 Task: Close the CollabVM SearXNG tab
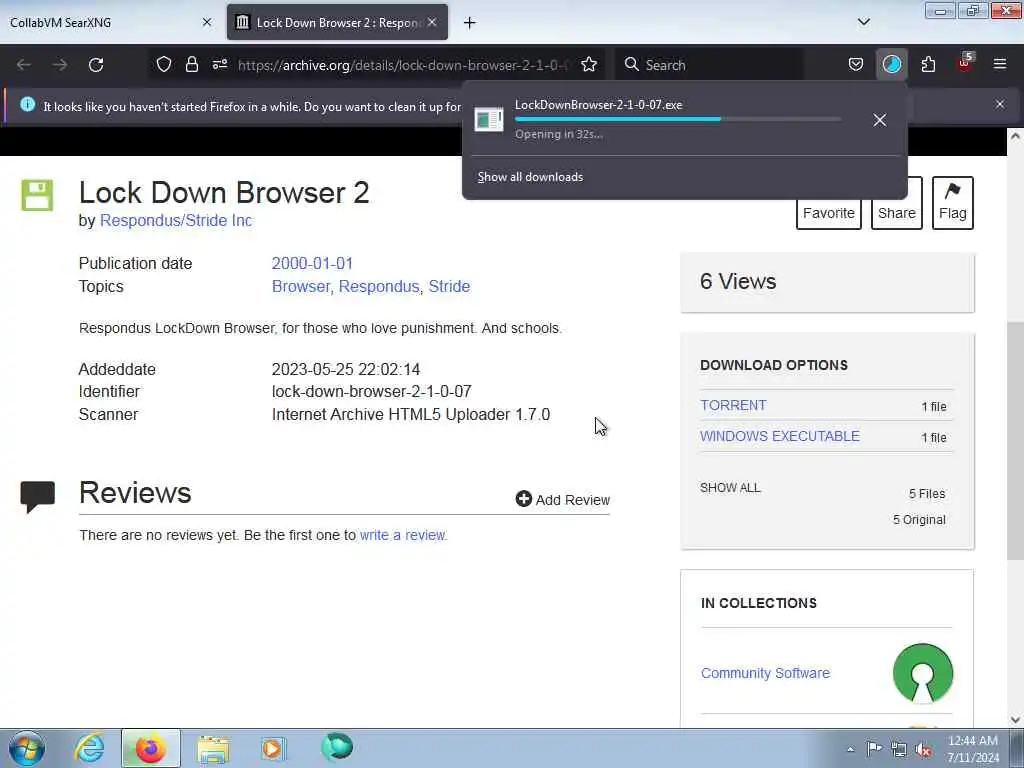point(207,22)
